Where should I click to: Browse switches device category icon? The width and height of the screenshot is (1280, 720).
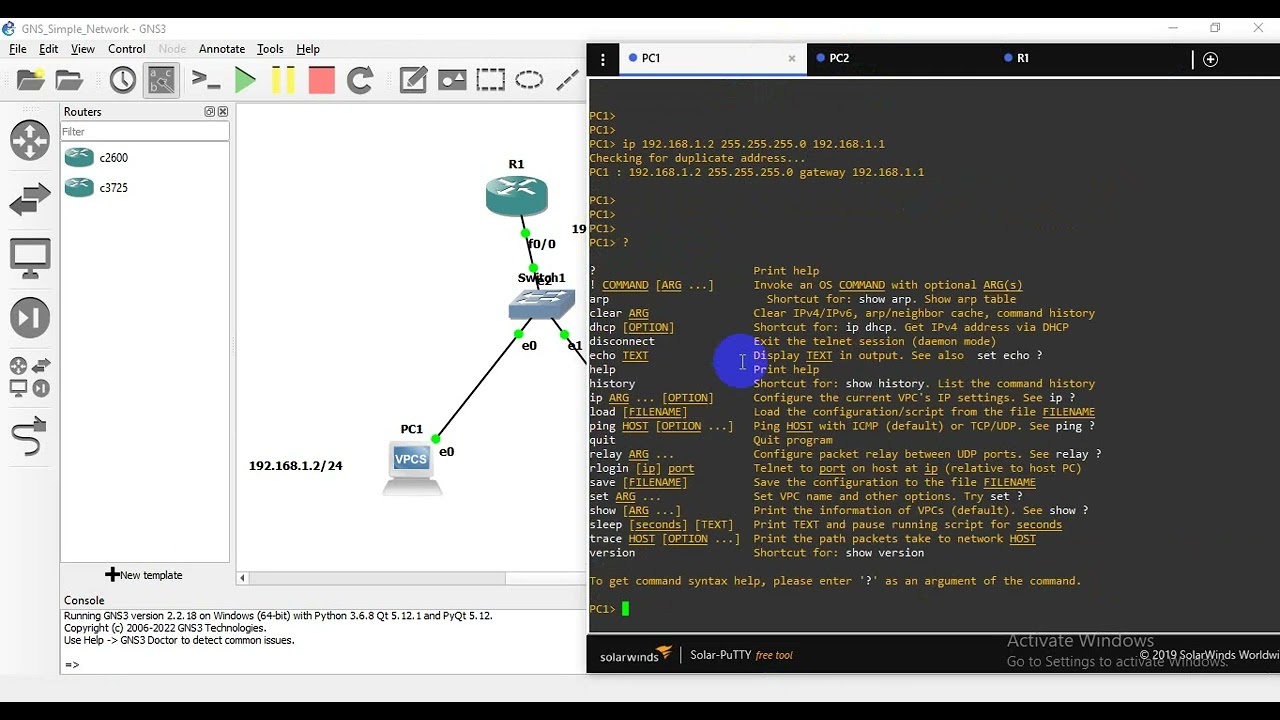click(30, 200)
